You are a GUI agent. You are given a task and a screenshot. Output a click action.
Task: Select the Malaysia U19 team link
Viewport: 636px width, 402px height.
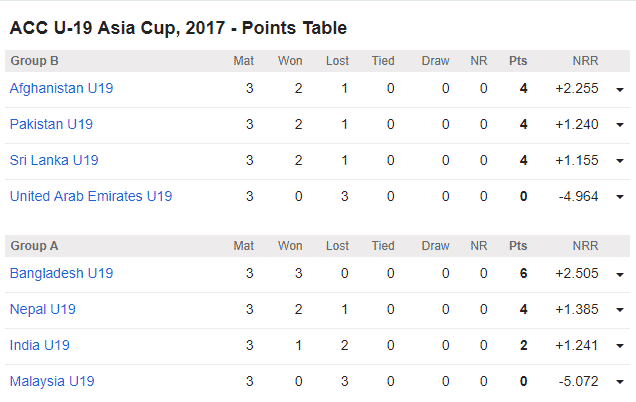(52, 381)
